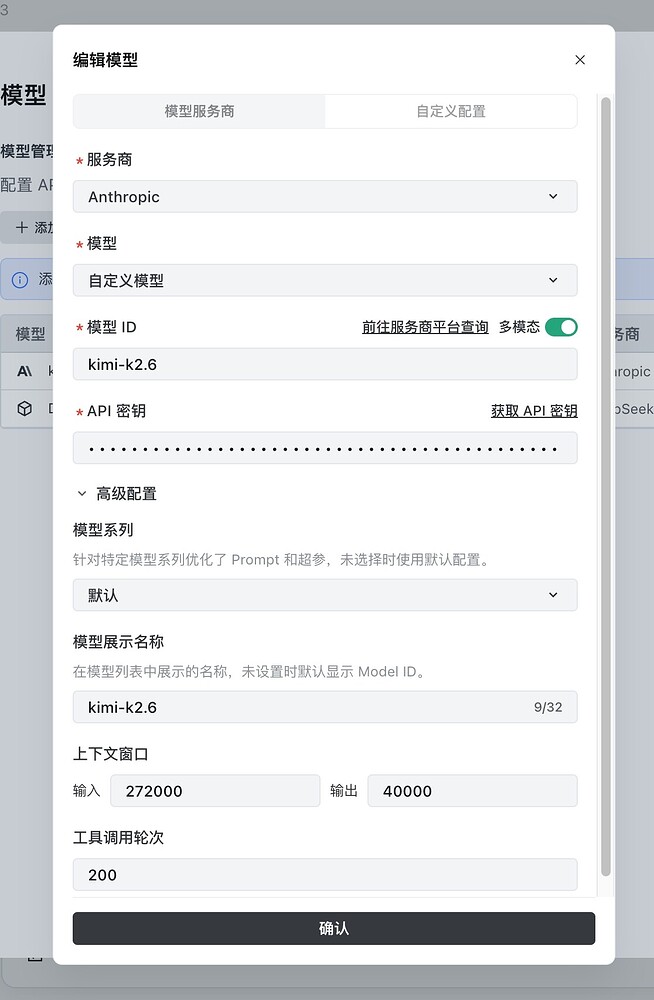
Task: Click the 输出 context window field
Action: 472,791
